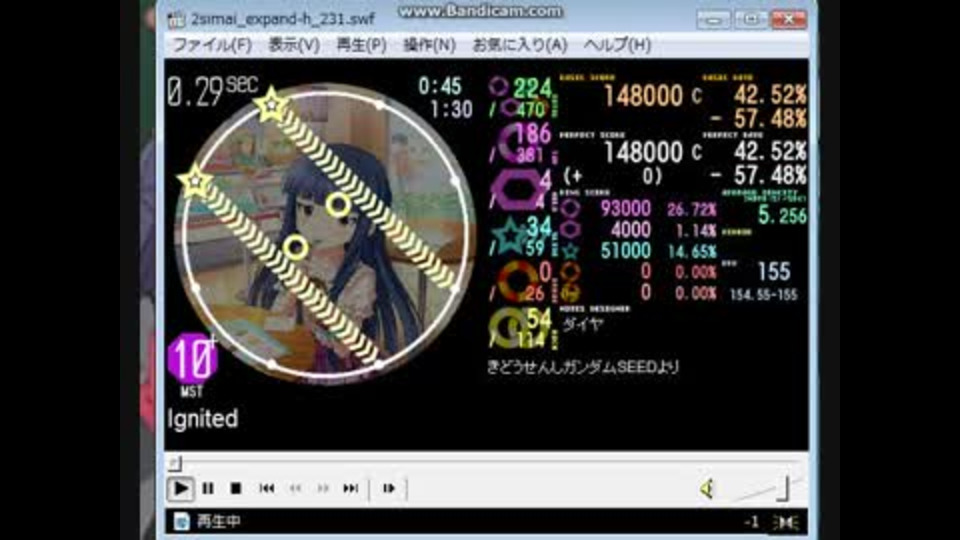Open the ファイル(F) menu
Image resolution: width=960 pixels, height=540 pixels.
tap(212, 45)
